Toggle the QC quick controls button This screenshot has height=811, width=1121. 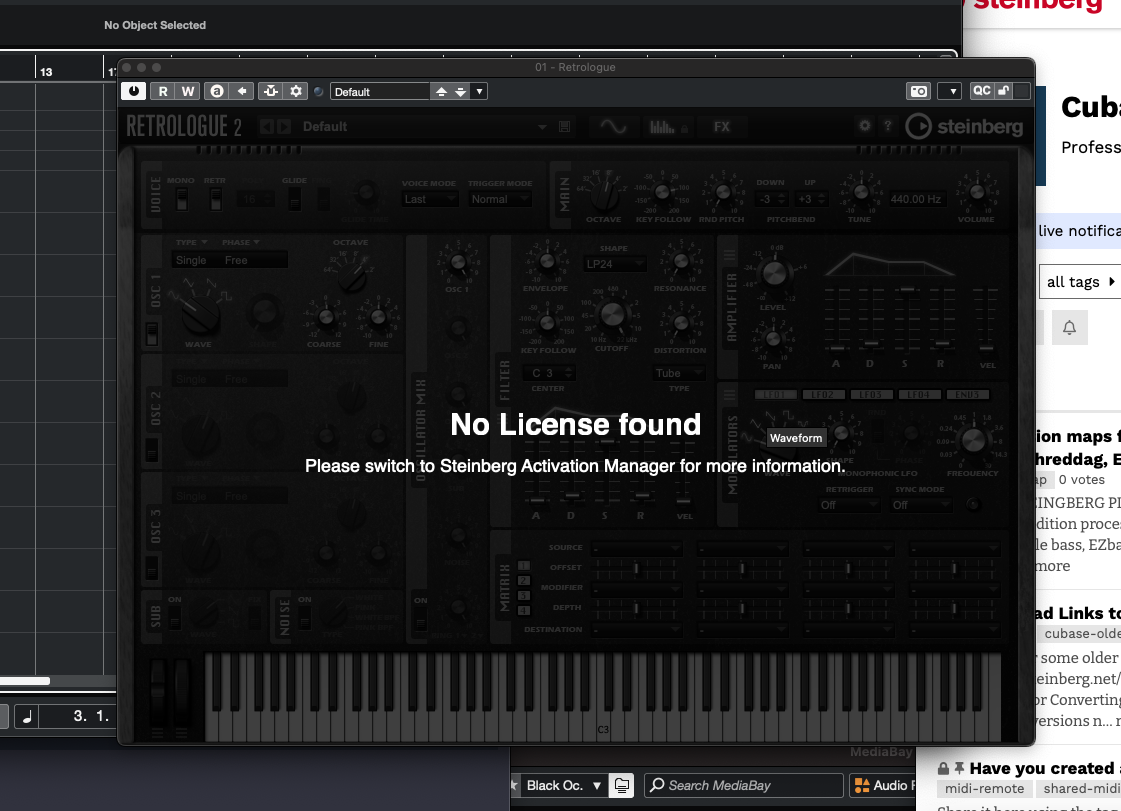click(982, 91)
